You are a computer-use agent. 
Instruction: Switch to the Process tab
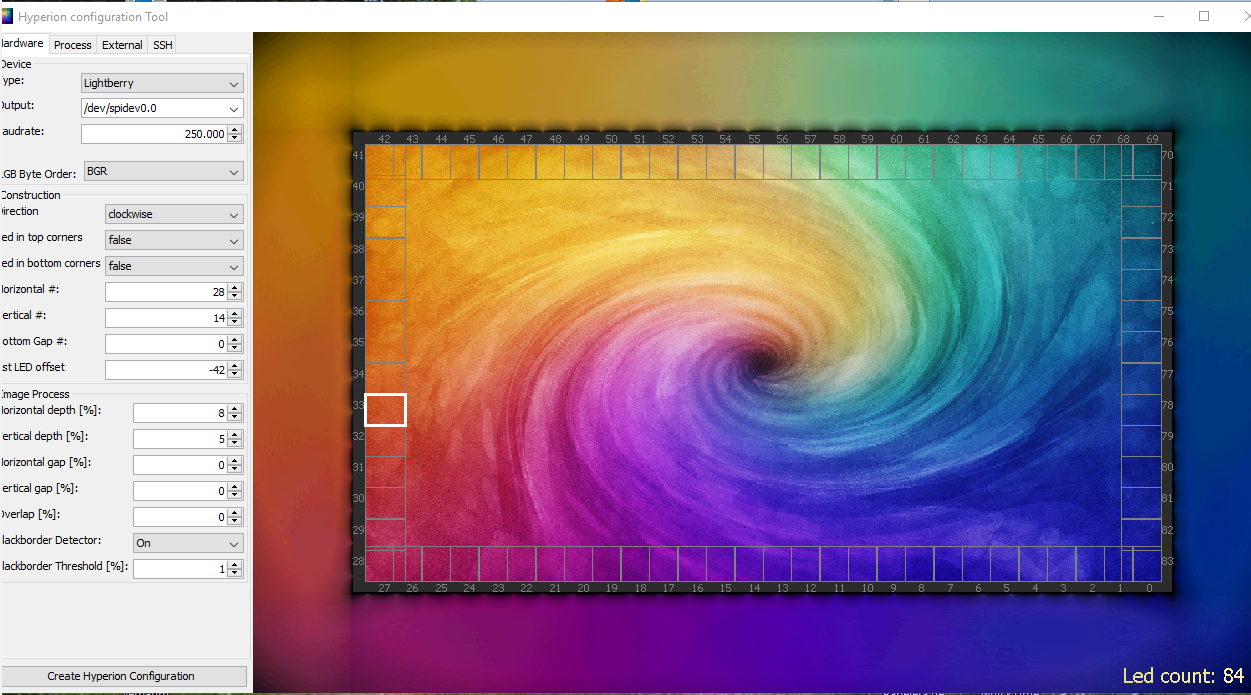tap(72, 45)
